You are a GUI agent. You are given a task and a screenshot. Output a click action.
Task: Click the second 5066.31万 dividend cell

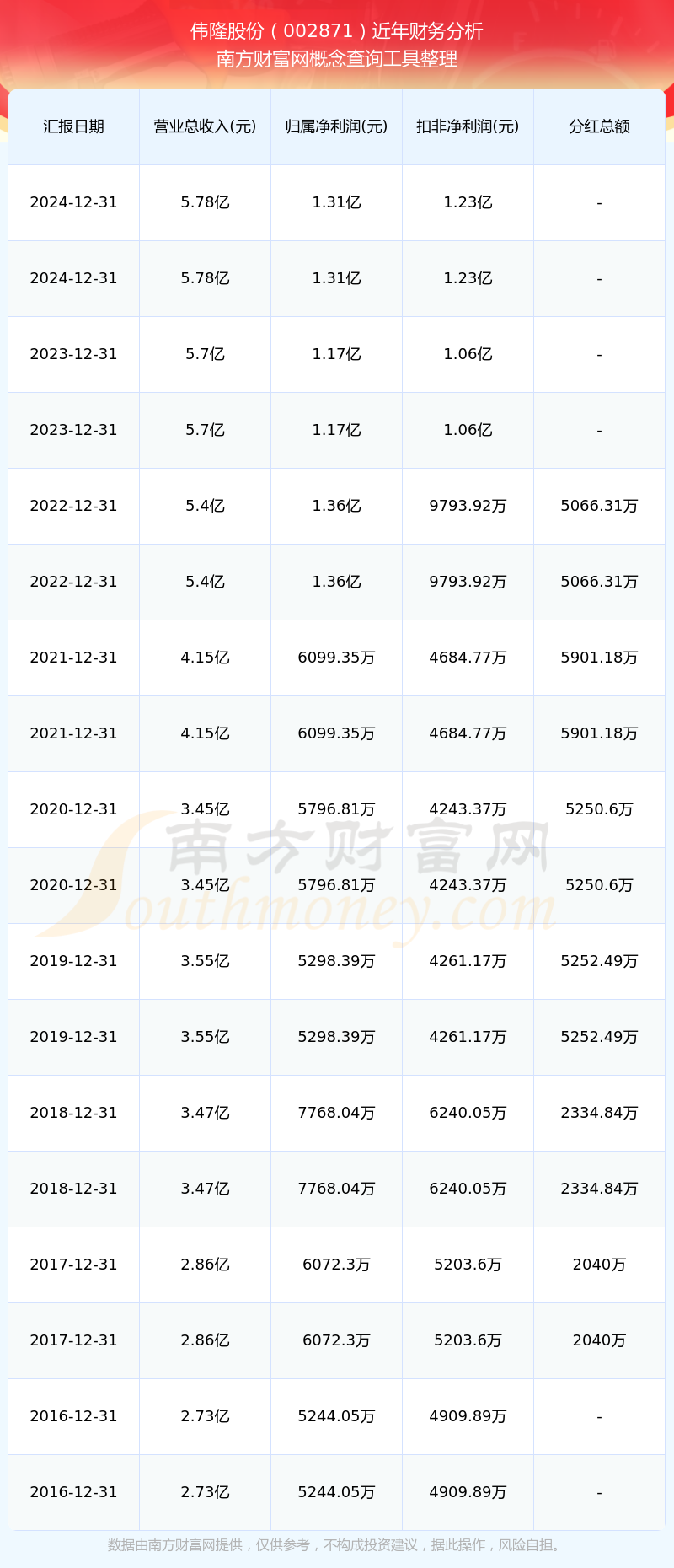[599, 582]
